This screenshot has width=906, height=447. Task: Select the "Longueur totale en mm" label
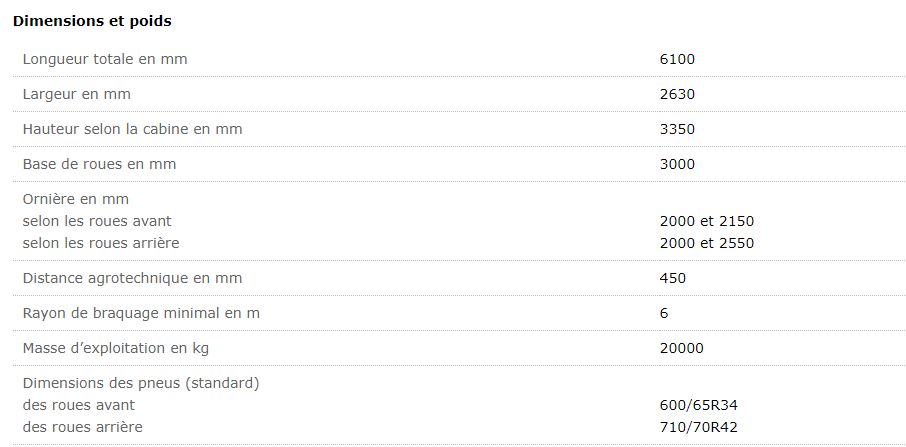pyautogui.click(x=105, y=59)
